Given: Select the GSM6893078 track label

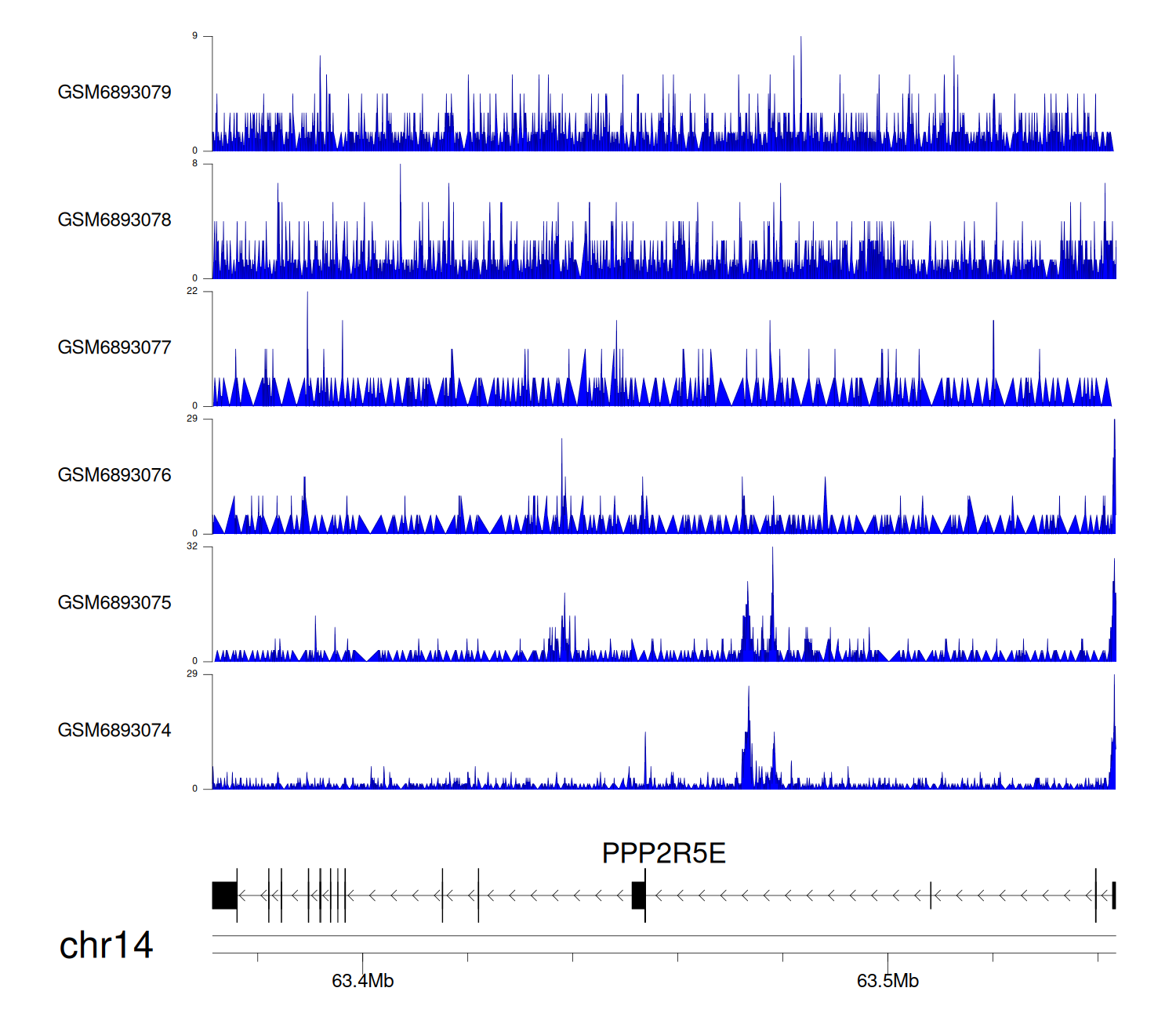Looking at the screenshot, I should (x=114, y=220).
